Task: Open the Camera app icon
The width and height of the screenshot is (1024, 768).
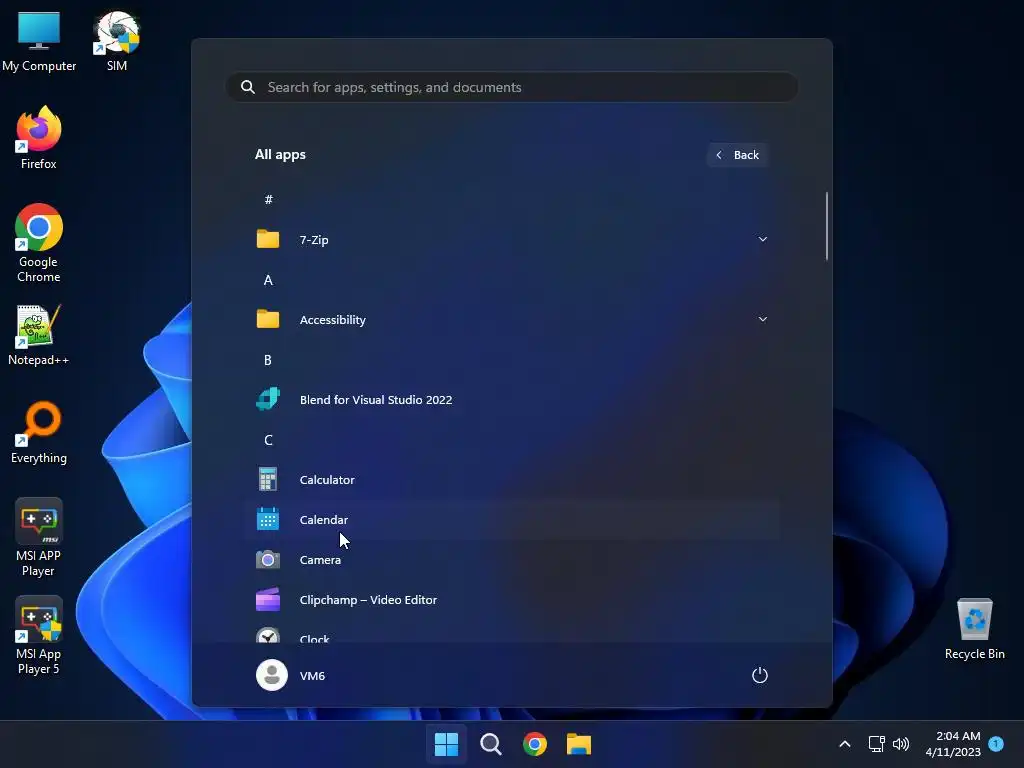Action: (268, 560)
